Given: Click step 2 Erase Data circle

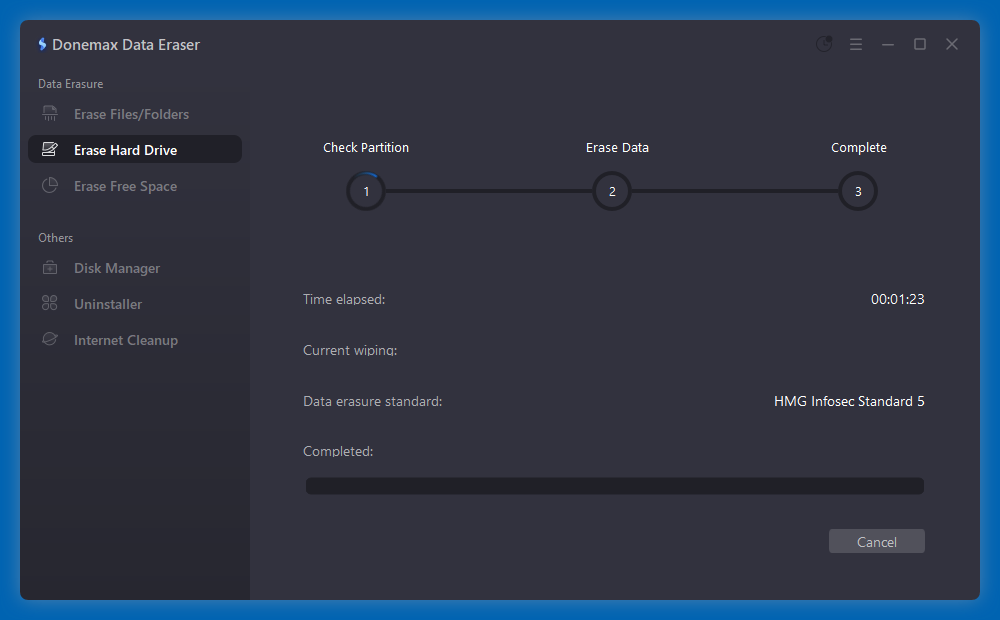Looking at the screenshot, I should pos(612,191).
